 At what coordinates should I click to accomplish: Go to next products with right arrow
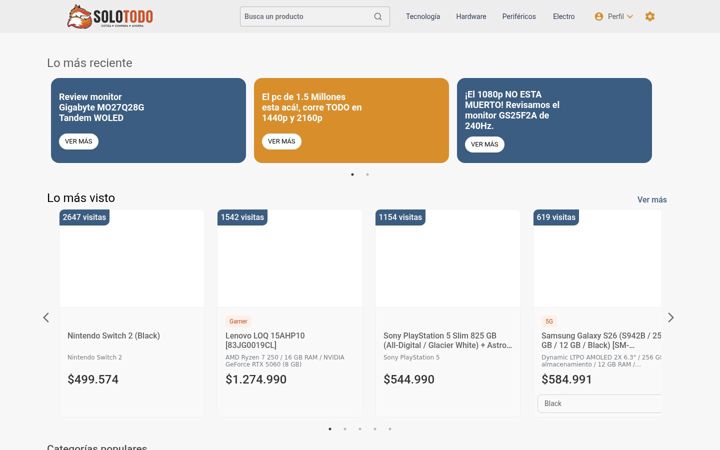click(671, 317)
